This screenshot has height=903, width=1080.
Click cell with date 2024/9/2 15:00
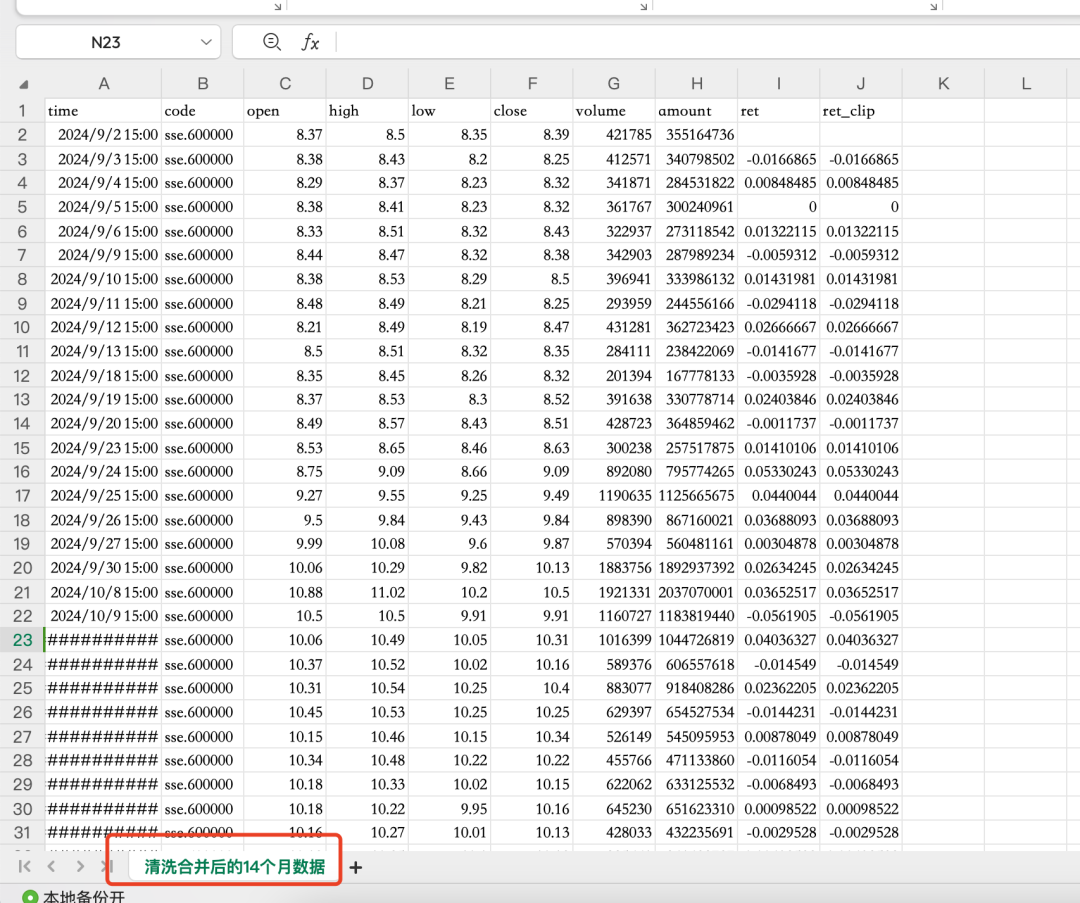(103, 135)
